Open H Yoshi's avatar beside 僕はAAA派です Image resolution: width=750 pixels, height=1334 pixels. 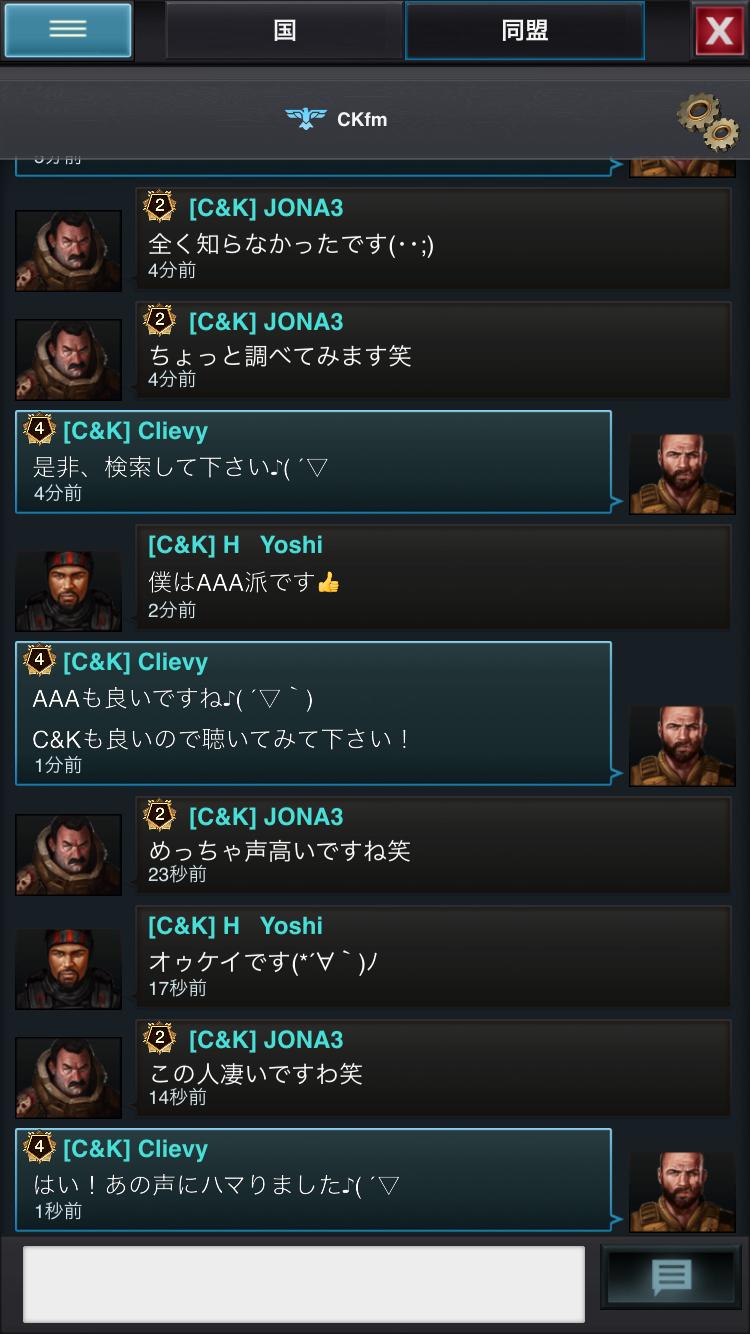pos(68,591)
